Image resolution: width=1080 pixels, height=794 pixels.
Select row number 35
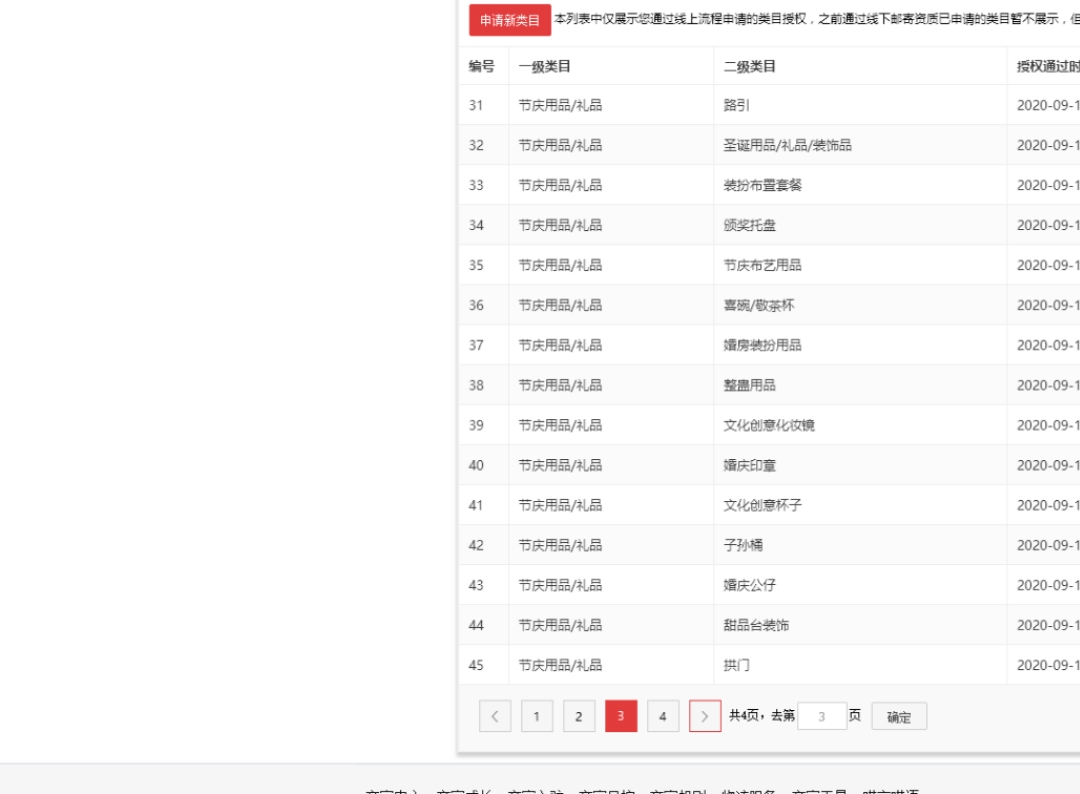click(476, 265)
